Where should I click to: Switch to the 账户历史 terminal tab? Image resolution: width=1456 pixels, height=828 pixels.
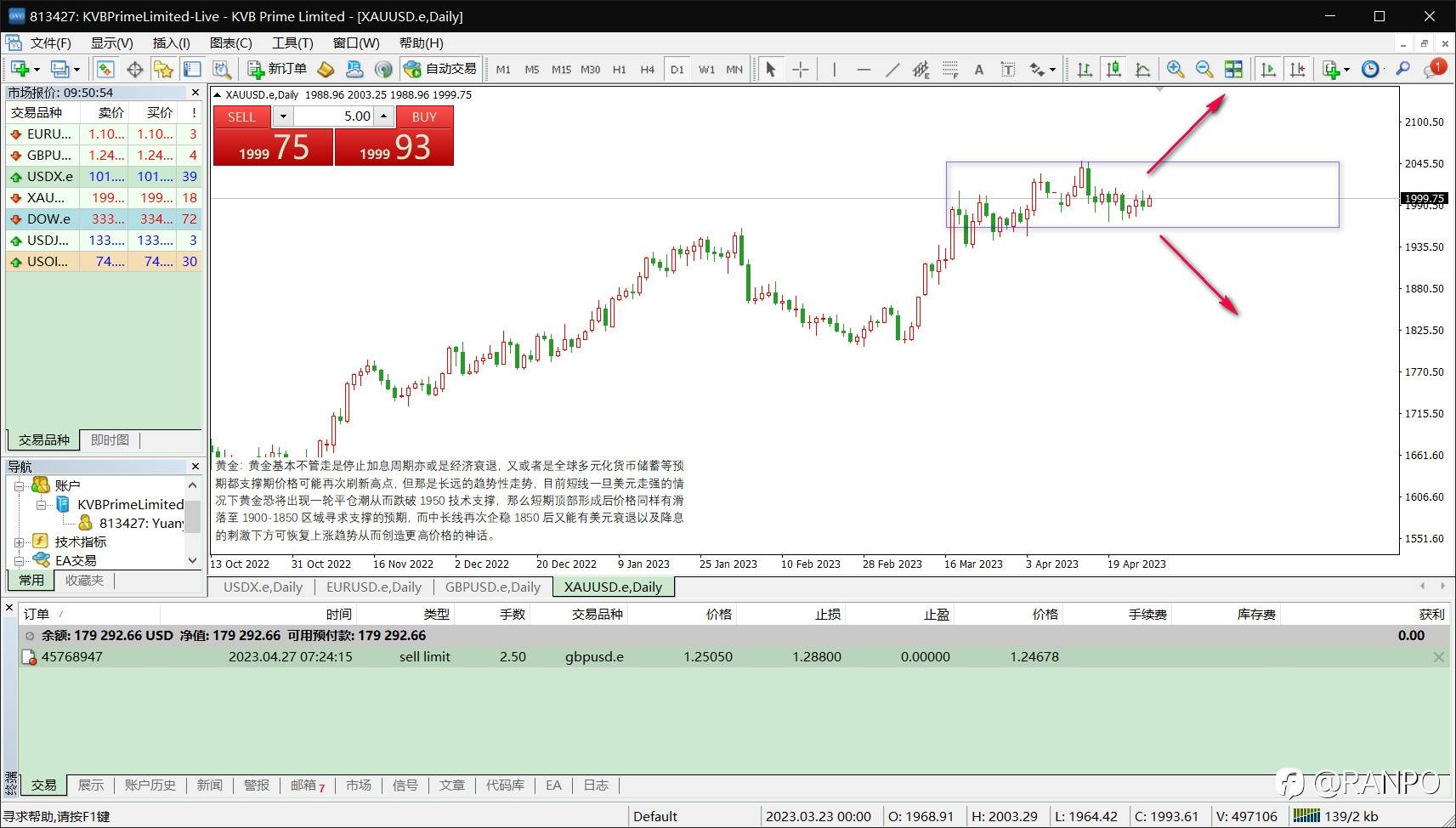pyautogui.click(x=150, y=785)
